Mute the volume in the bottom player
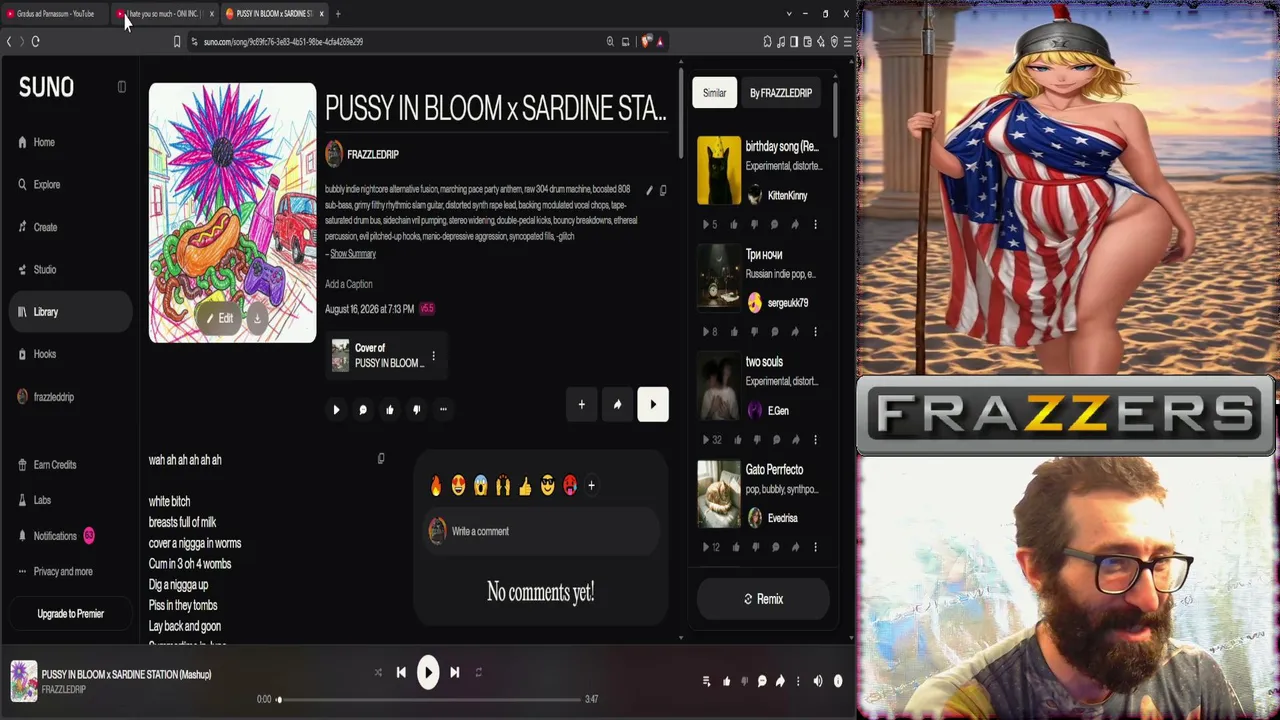Image resolution: width=1280 pixels, height=720 pixels. point(817,682)
